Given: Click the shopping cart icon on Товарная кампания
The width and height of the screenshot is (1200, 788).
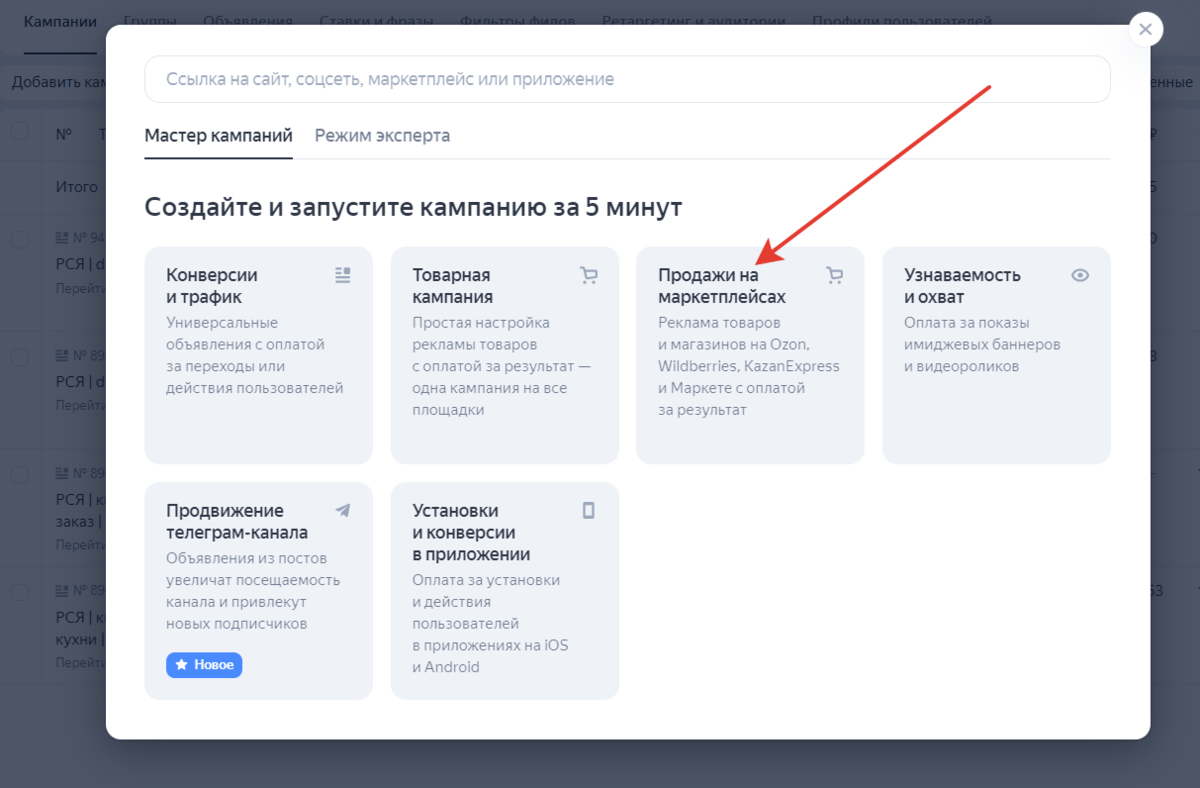Looking at the screenshot, I should pyautogui.click(x=589, y=274).
